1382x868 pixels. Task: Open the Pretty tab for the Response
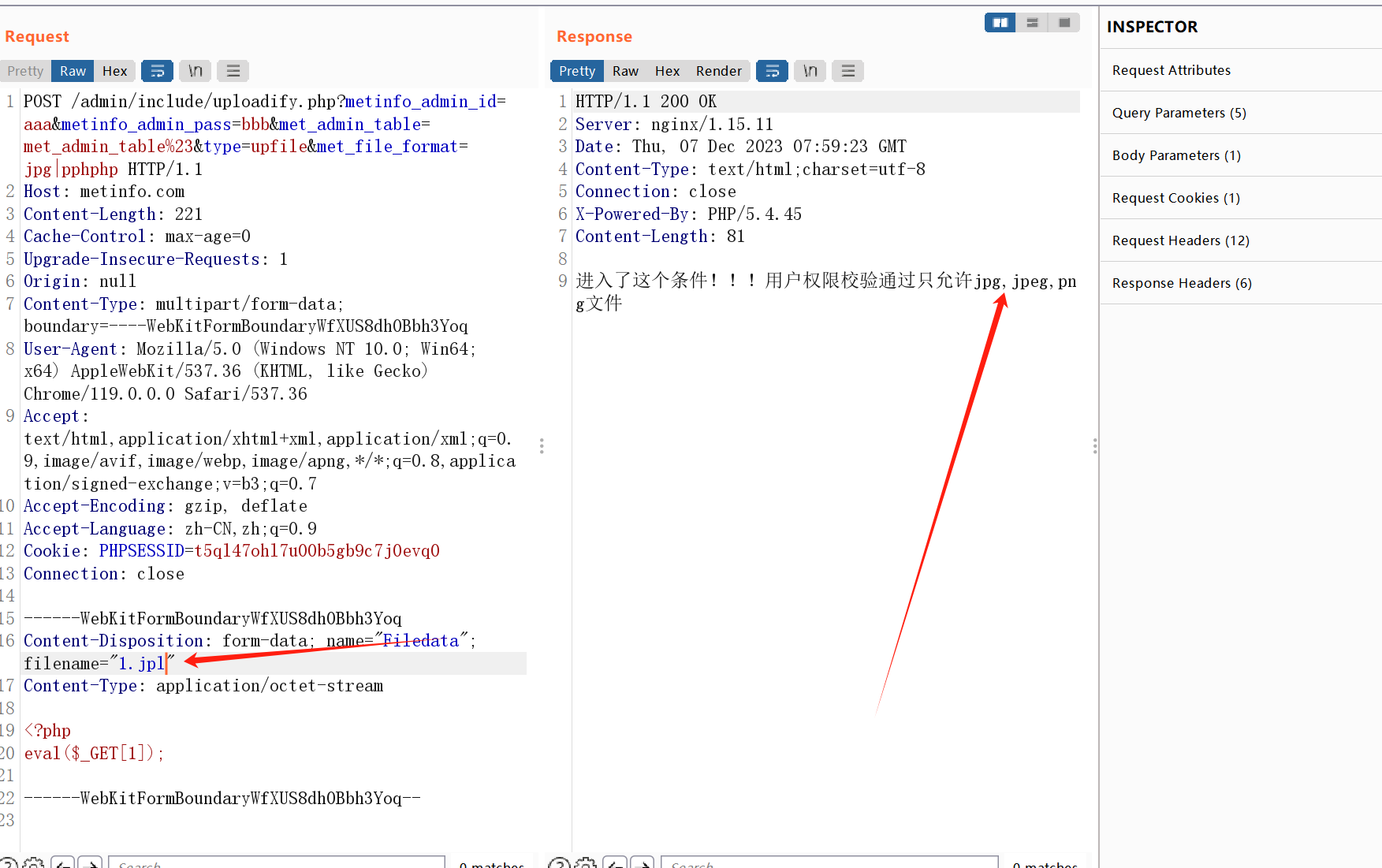[576, 70]
